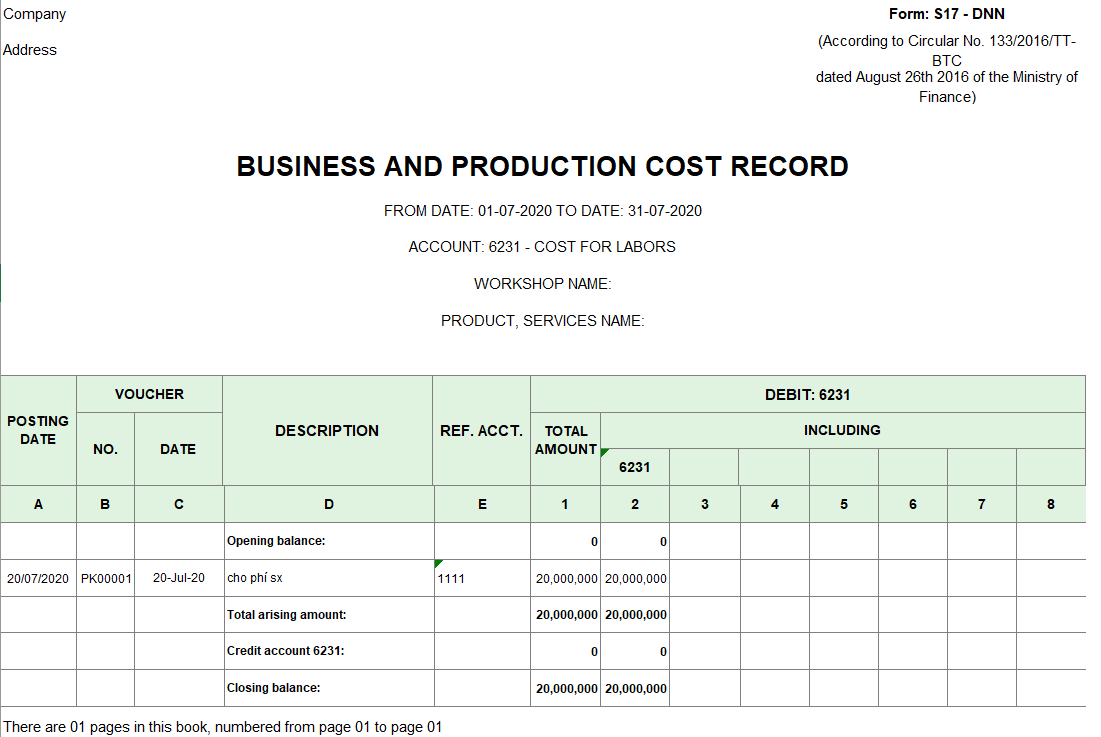
Task: Click the "Form: S17 - DNN" text
Action: coord(946,14)
